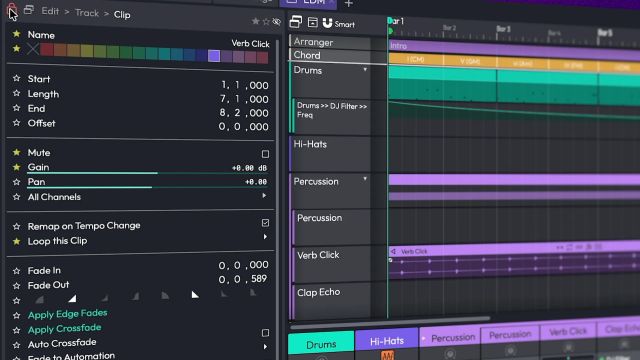Toggle hidden properties eye icon
The width and height of the screenshot is (640, 360).
click(277, 22)
